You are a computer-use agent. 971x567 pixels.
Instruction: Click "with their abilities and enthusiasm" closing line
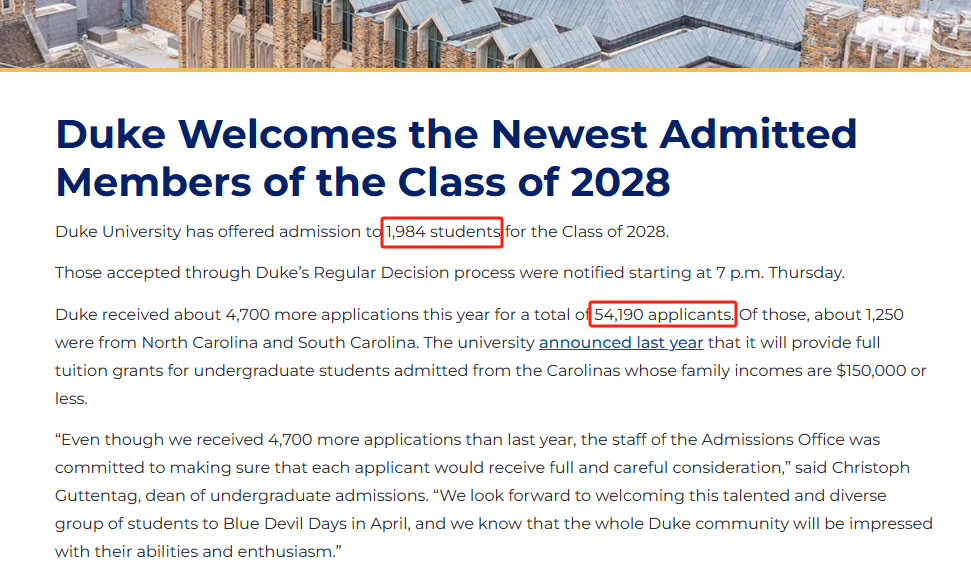[196, 552]
